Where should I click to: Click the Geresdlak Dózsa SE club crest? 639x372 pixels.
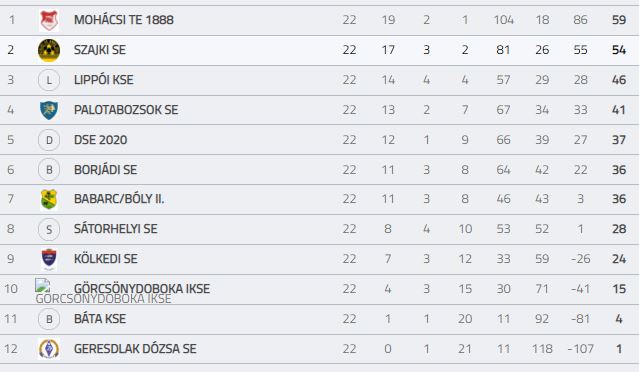pyautogui.click(x=49, y=349)
